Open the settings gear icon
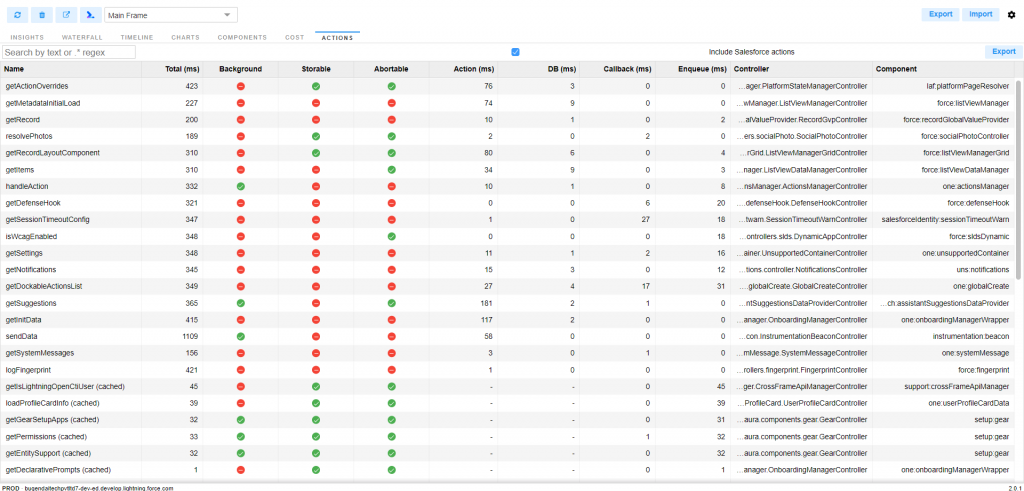1024x491 pixels. pyautogui.click(x=1011, y=15)
